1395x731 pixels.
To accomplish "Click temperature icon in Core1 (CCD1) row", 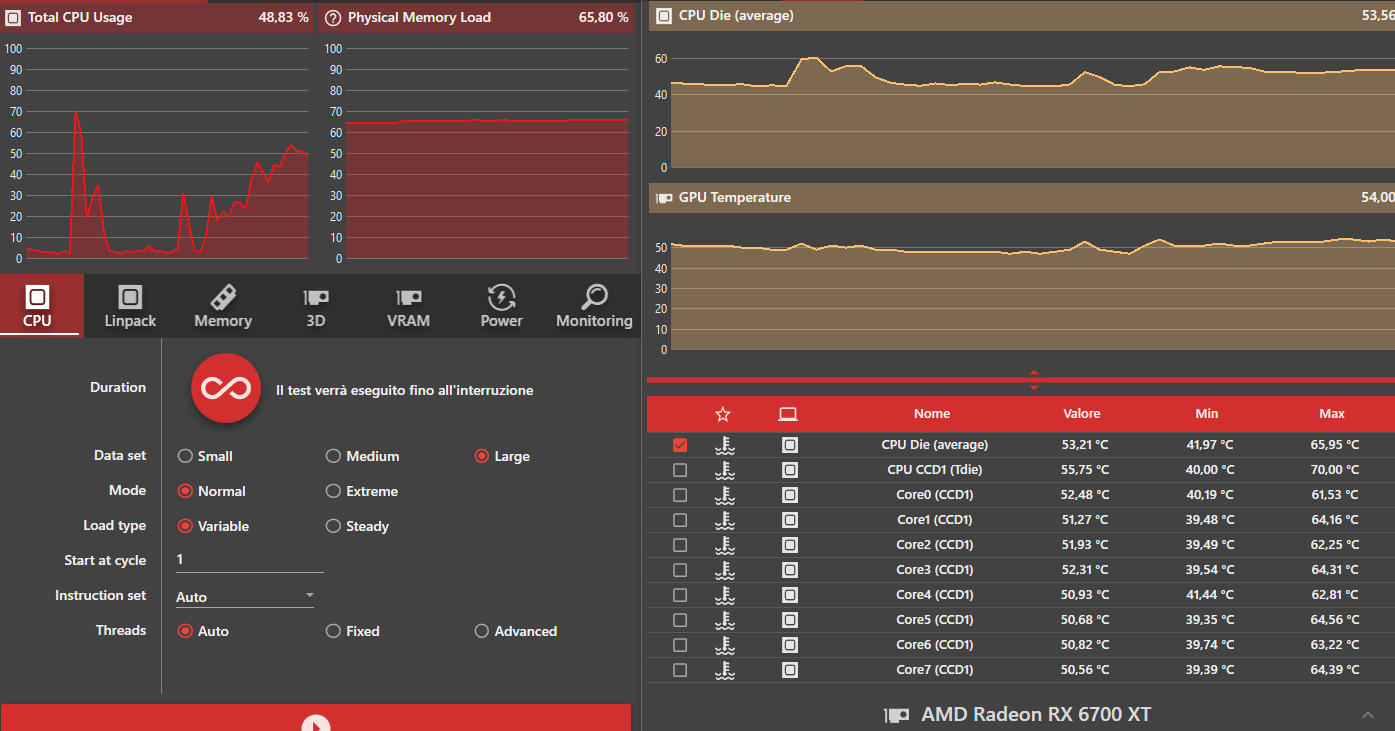I will coord(725,520).
